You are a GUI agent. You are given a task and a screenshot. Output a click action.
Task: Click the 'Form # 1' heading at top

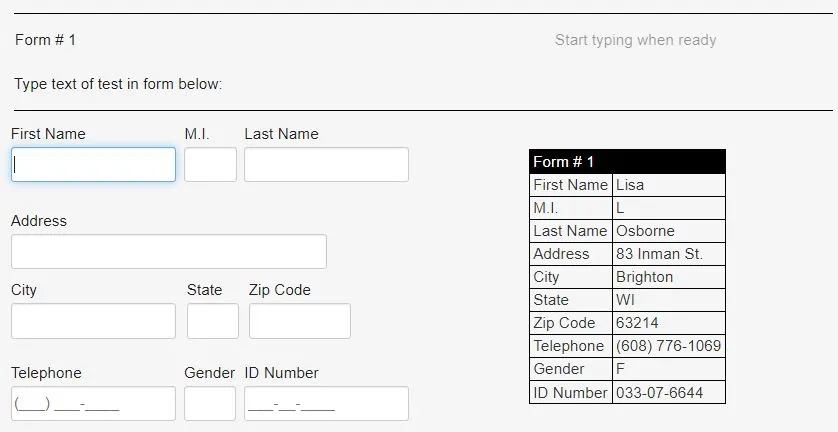(x=45, y=40)
